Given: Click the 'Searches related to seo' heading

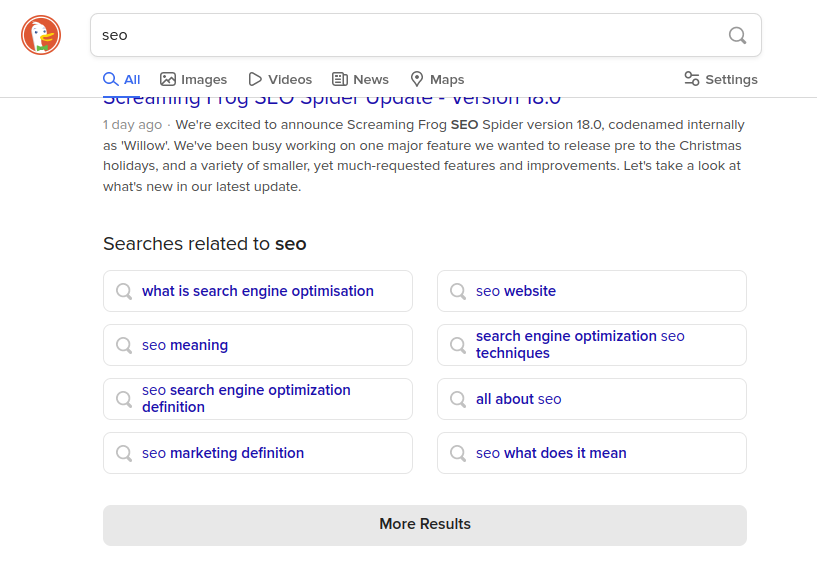Looking at the screenshot, I should pos(205,244).
